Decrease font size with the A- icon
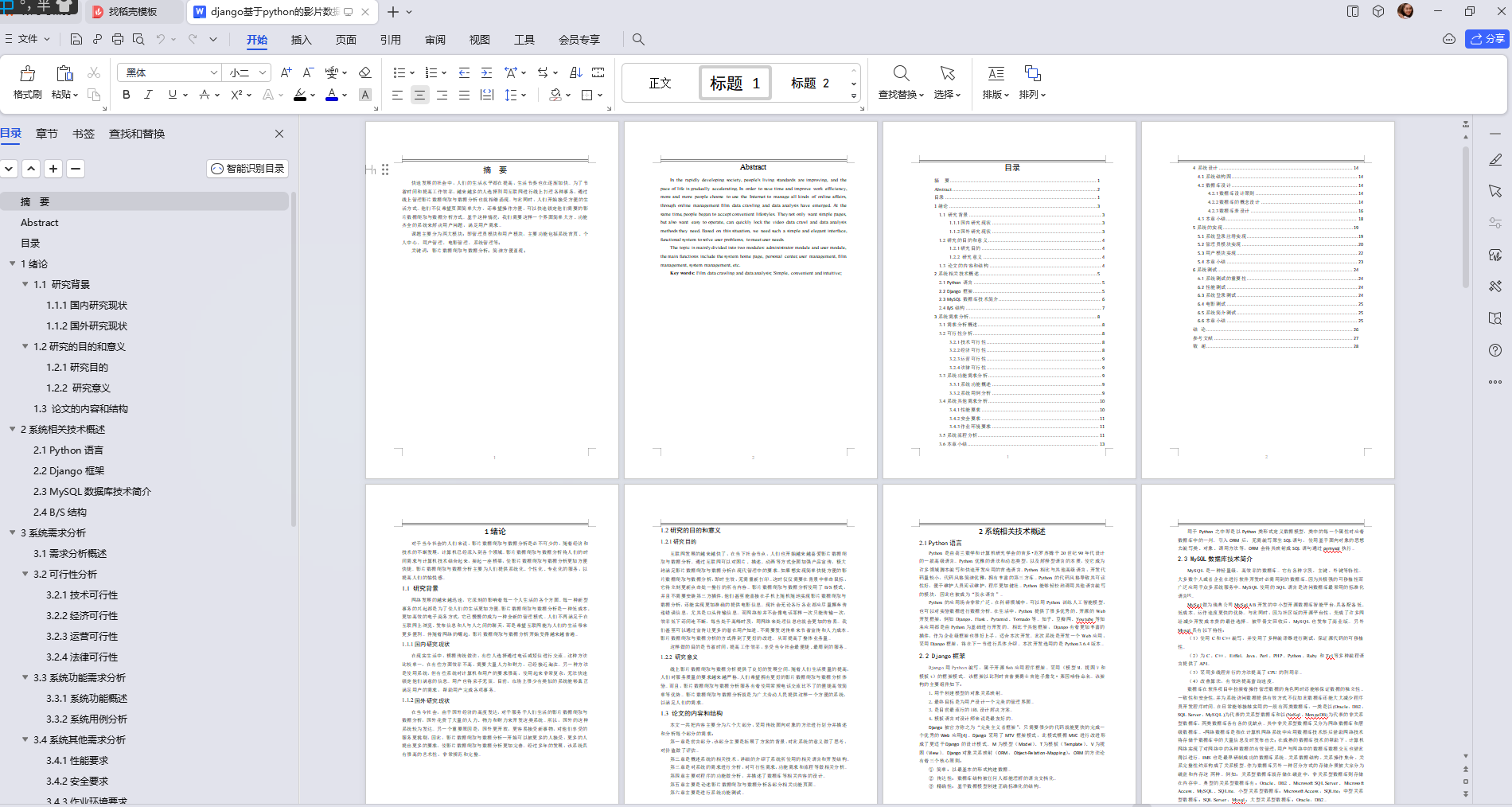 point(309,72)
